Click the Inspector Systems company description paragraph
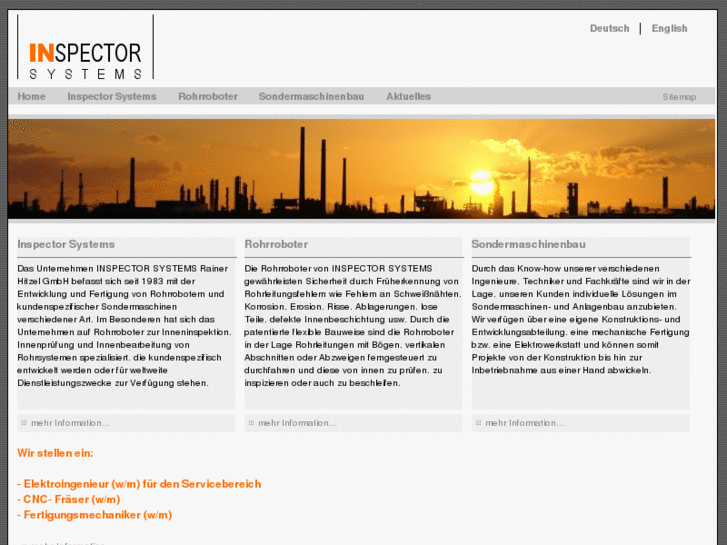Screen dimensions: 727x545 point(125,326)
